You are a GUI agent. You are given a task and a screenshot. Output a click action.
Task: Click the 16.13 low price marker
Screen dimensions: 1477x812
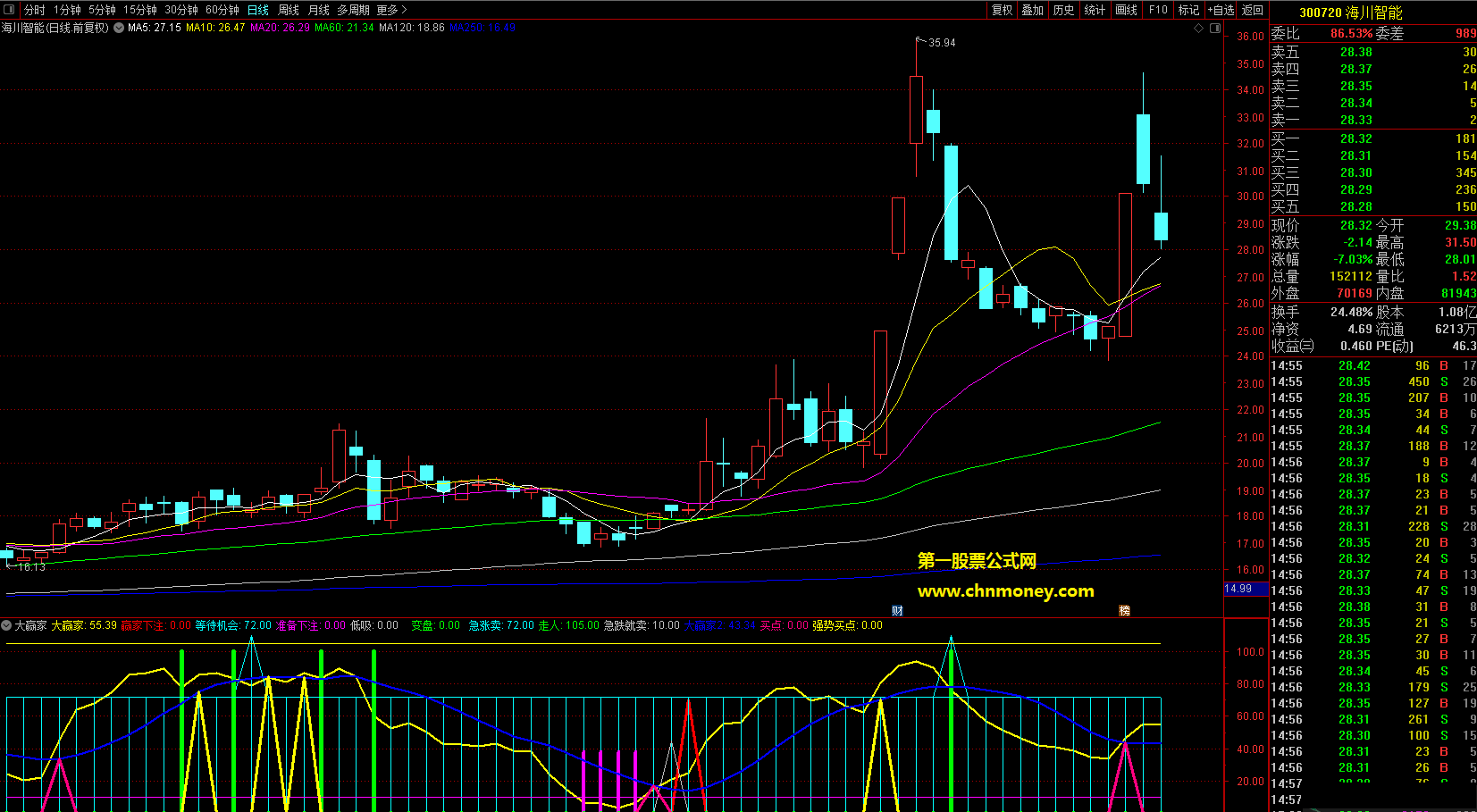pyautogui.click(x=31, y=567)
